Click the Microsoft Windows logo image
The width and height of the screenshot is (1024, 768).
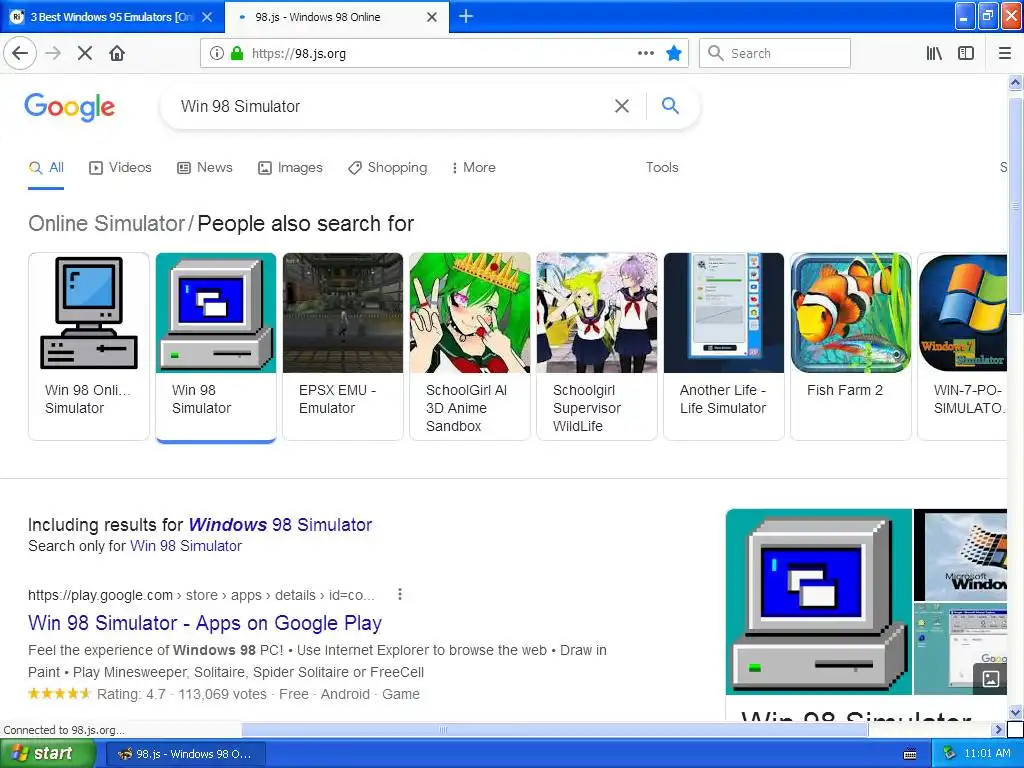tap(961, 555)
